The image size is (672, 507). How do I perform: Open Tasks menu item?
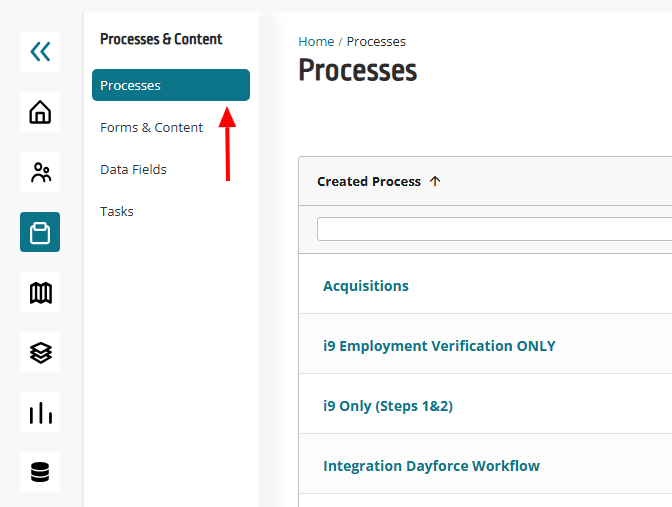point(117,211)
